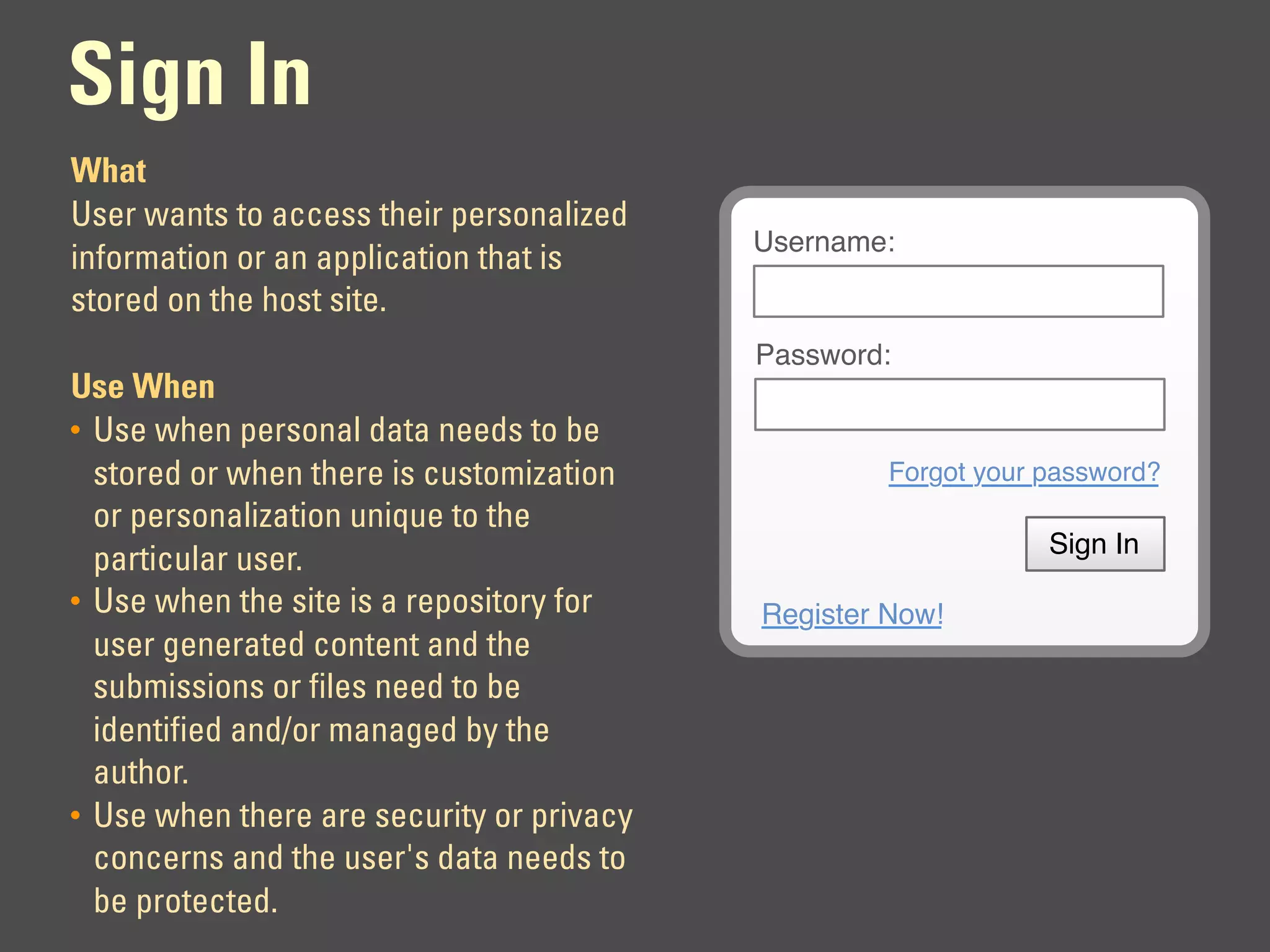Click inside the empty Username text box
The height and width of the screenshot is (952, 1270).
[957, 290]
